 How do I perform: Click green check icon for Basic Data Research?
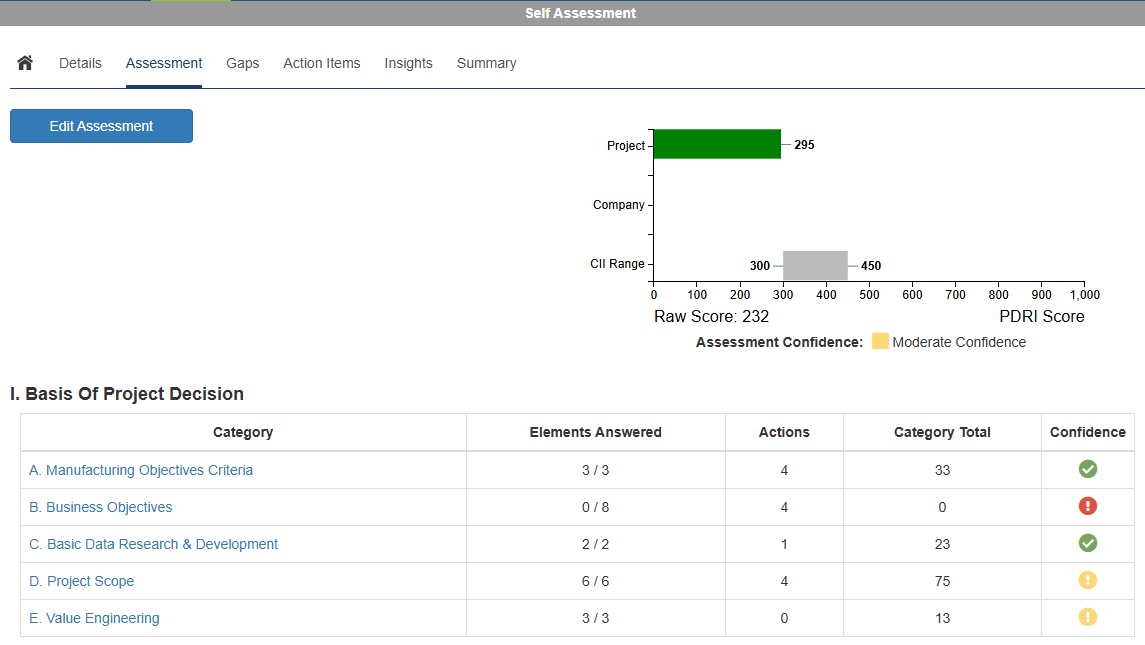1088,543
